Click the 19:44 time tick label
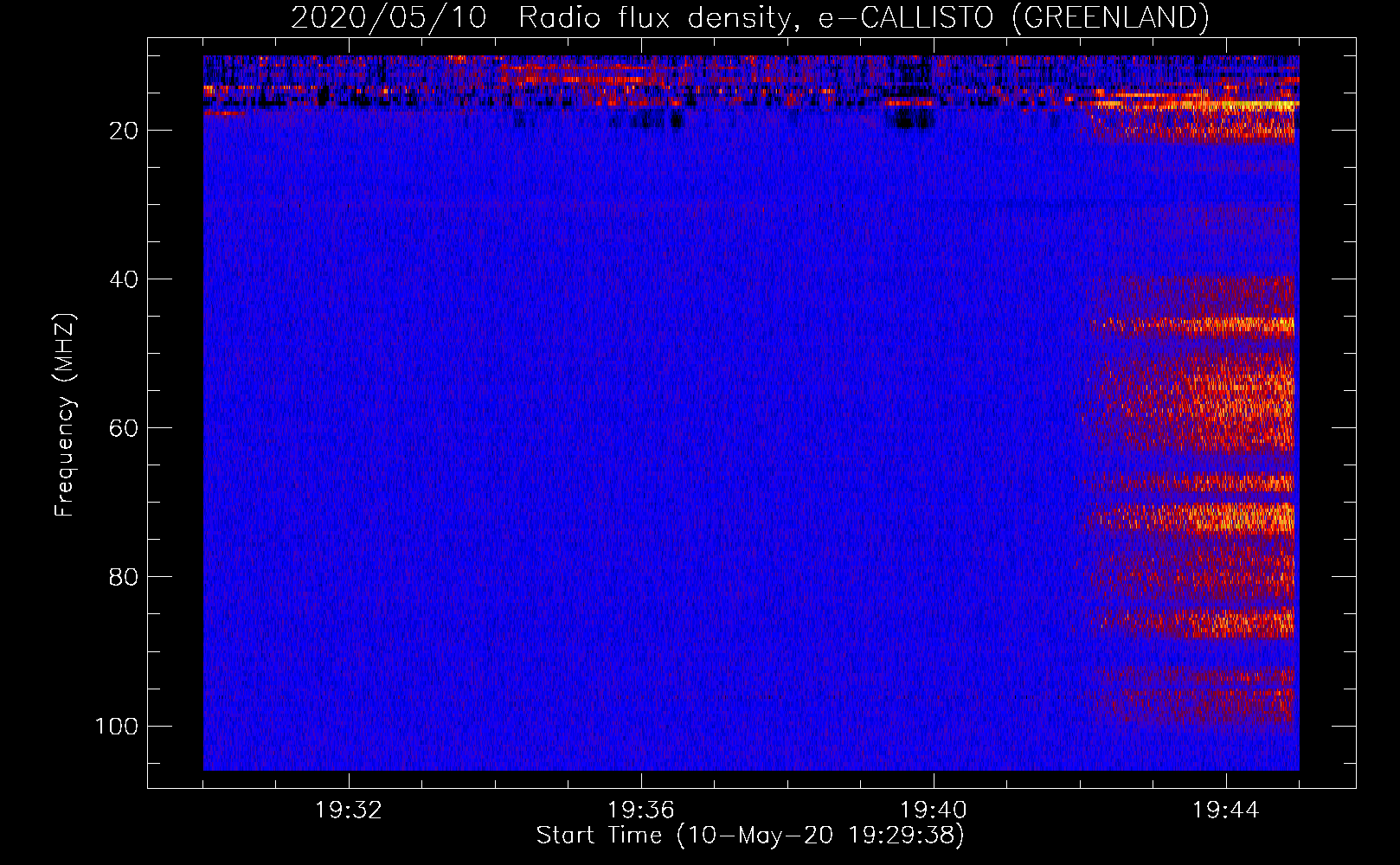Viewport: 1400px width, 865px height. tap(1226, 811)
